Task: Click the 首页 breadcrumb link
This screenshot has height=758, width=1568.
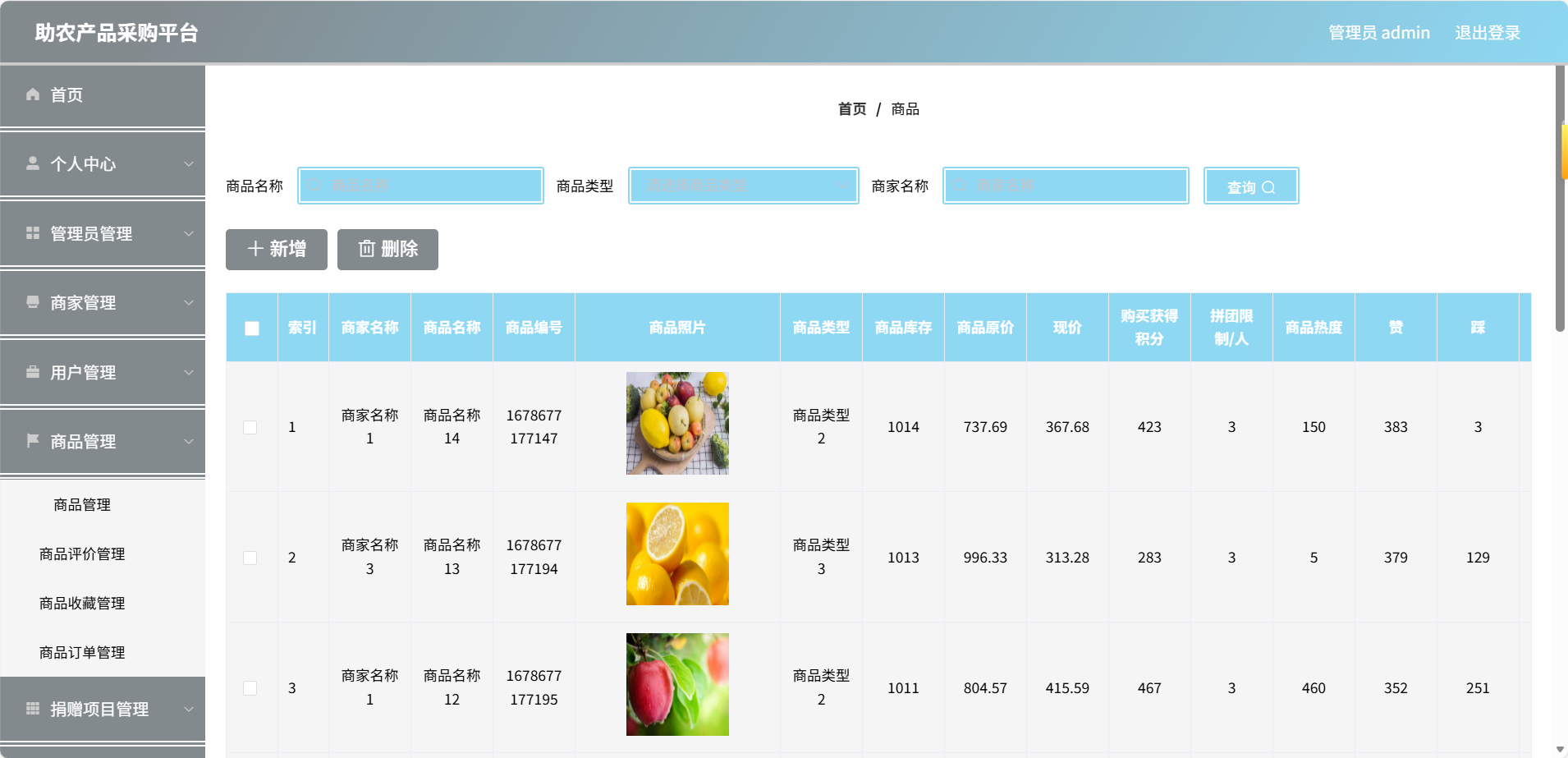Action: tap(852, 109)
